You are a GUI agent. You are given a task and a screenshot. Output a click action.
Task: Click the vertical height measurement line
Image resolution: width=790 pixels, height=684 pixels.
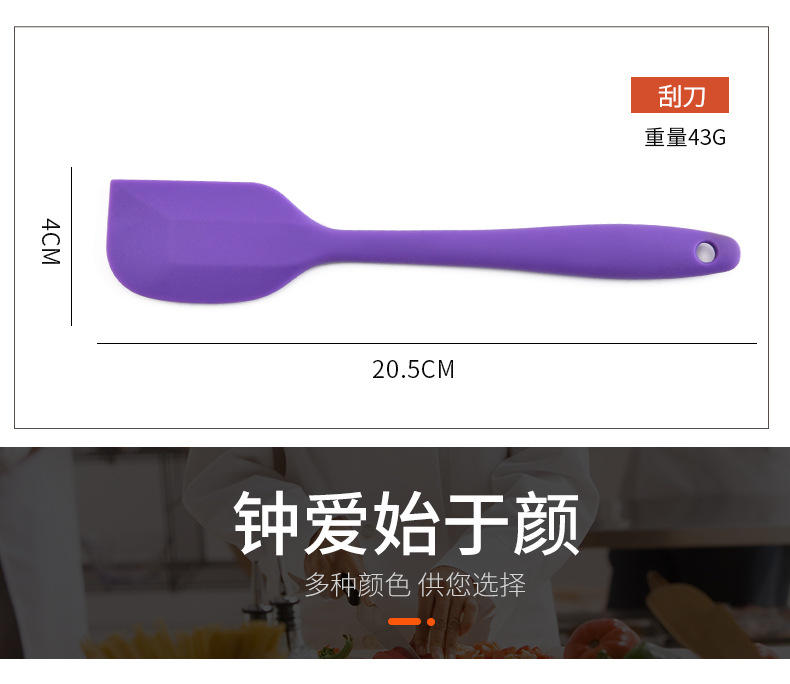pos(72,246)
